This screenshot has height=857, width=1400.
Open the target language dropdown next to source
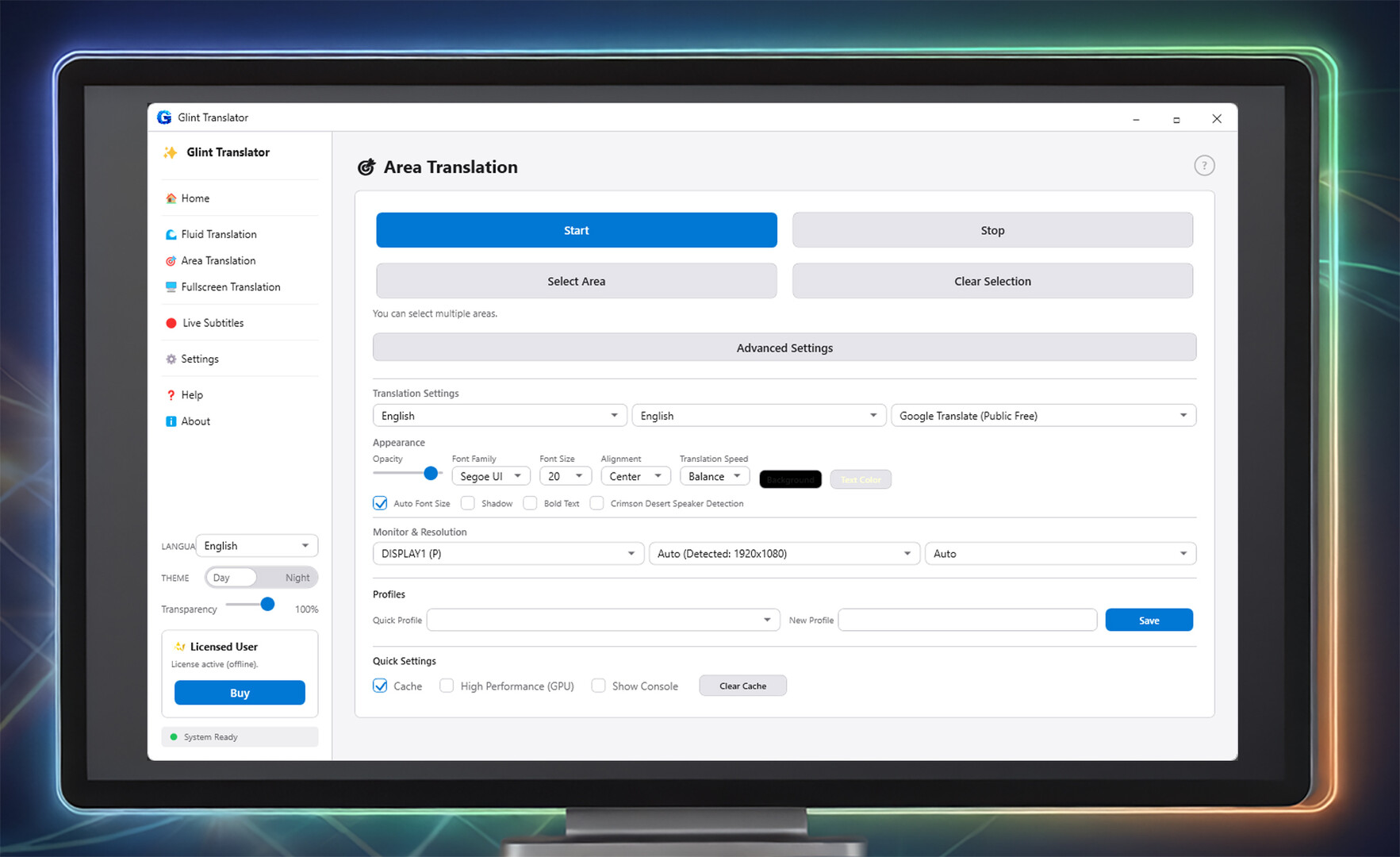(759, 416)
